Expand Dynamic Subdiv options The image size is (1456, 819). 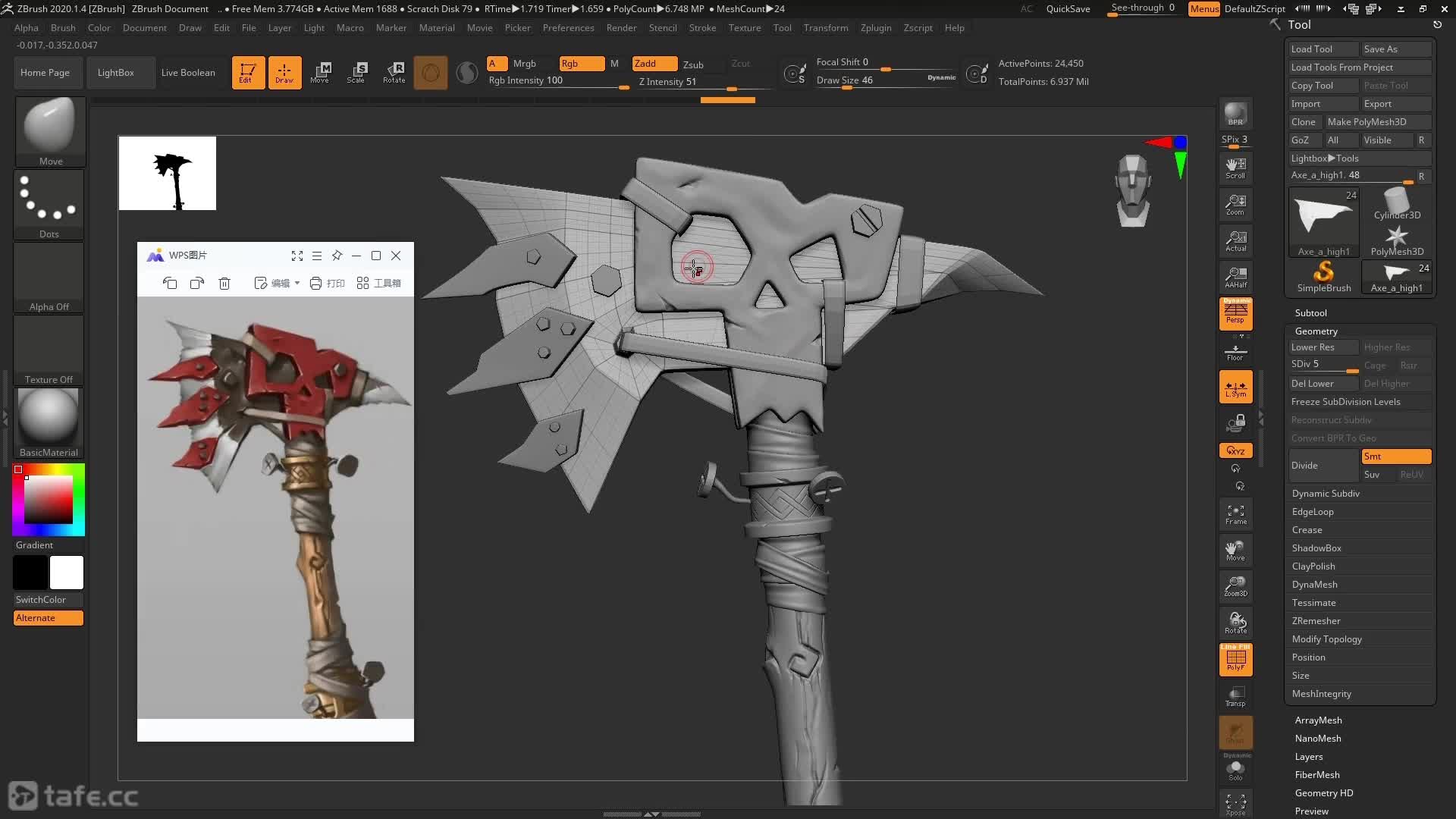pos(1326,494)
